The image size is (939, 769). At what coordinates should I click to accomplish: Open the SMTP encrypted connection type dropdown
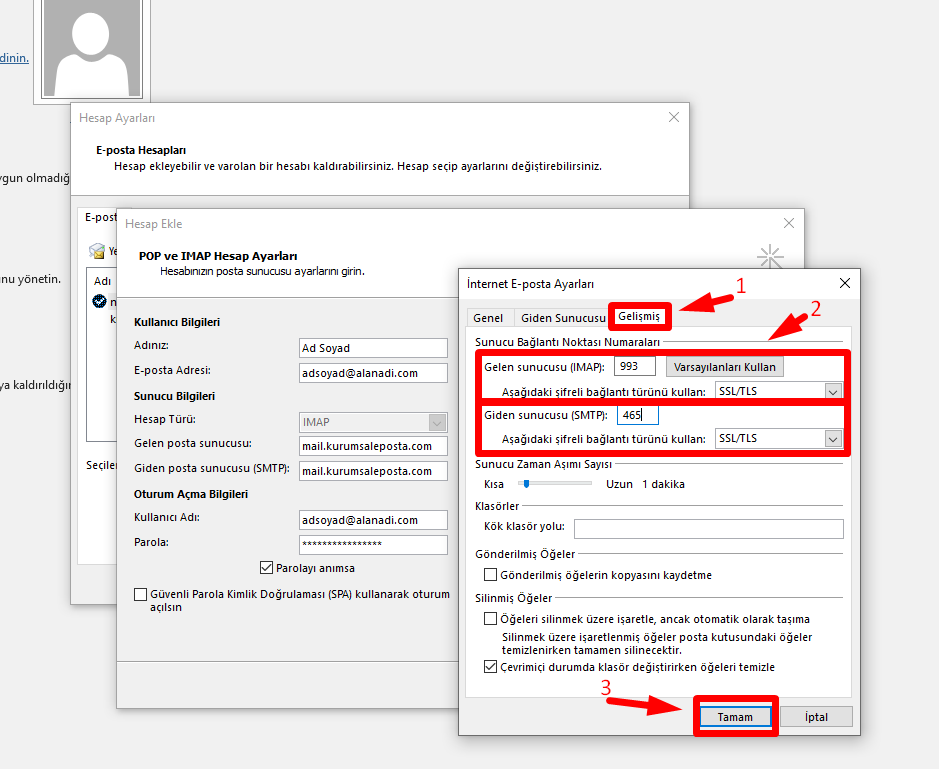[833, 439]
